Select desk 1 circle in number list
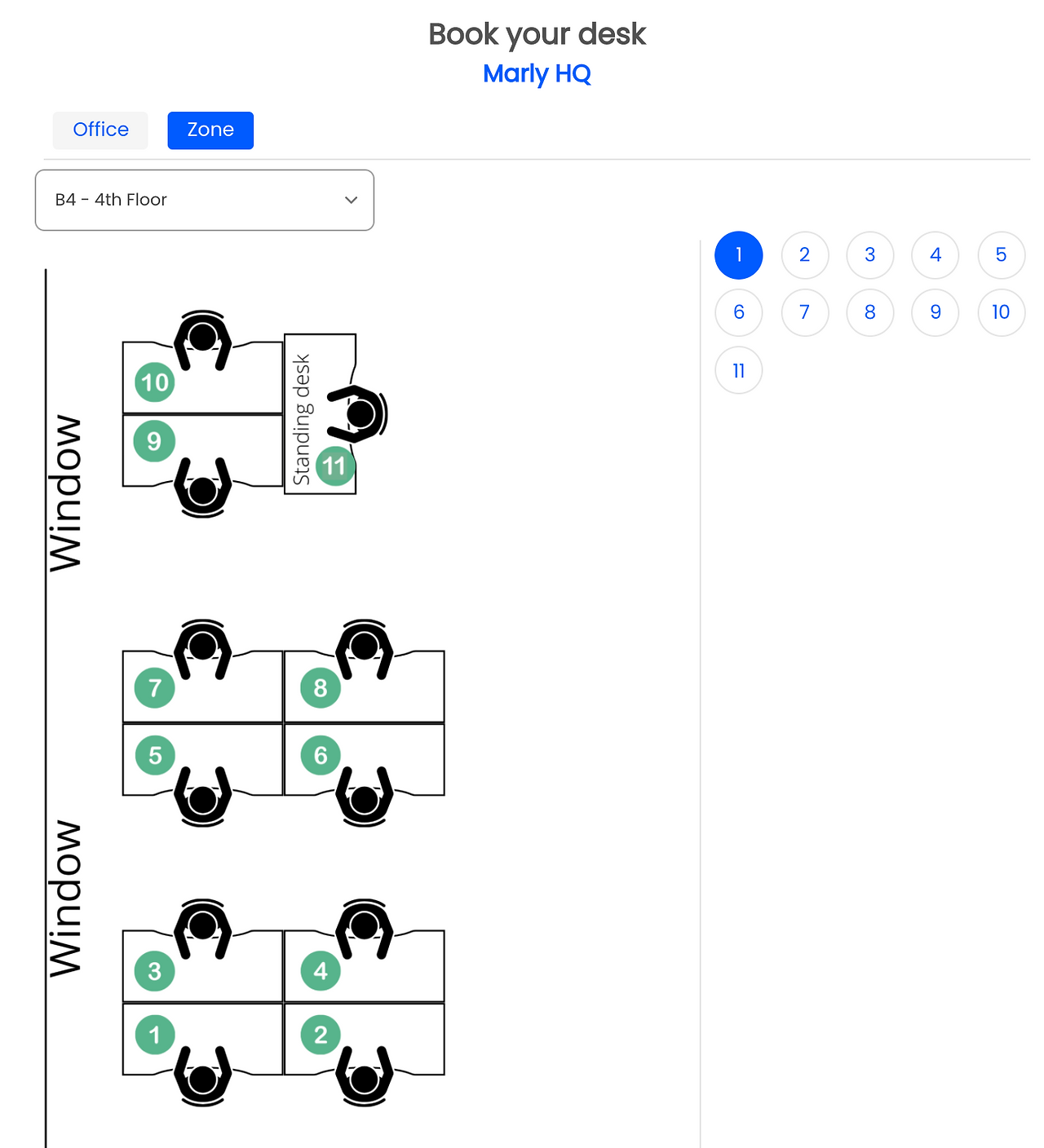Screen dimensions: 1044x1148 tap(739, 255)
